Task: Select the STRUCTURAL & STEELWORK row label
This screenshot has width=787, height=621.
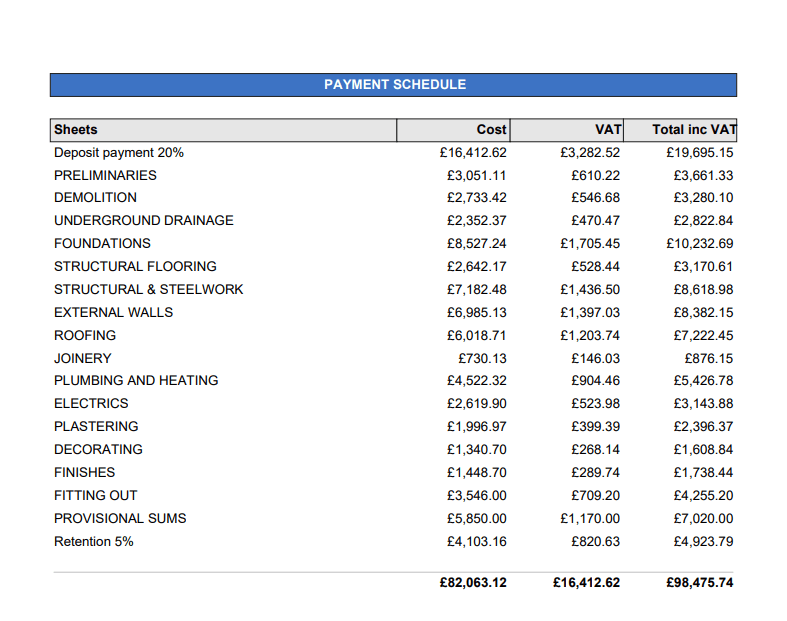Action: coord(149,289)
